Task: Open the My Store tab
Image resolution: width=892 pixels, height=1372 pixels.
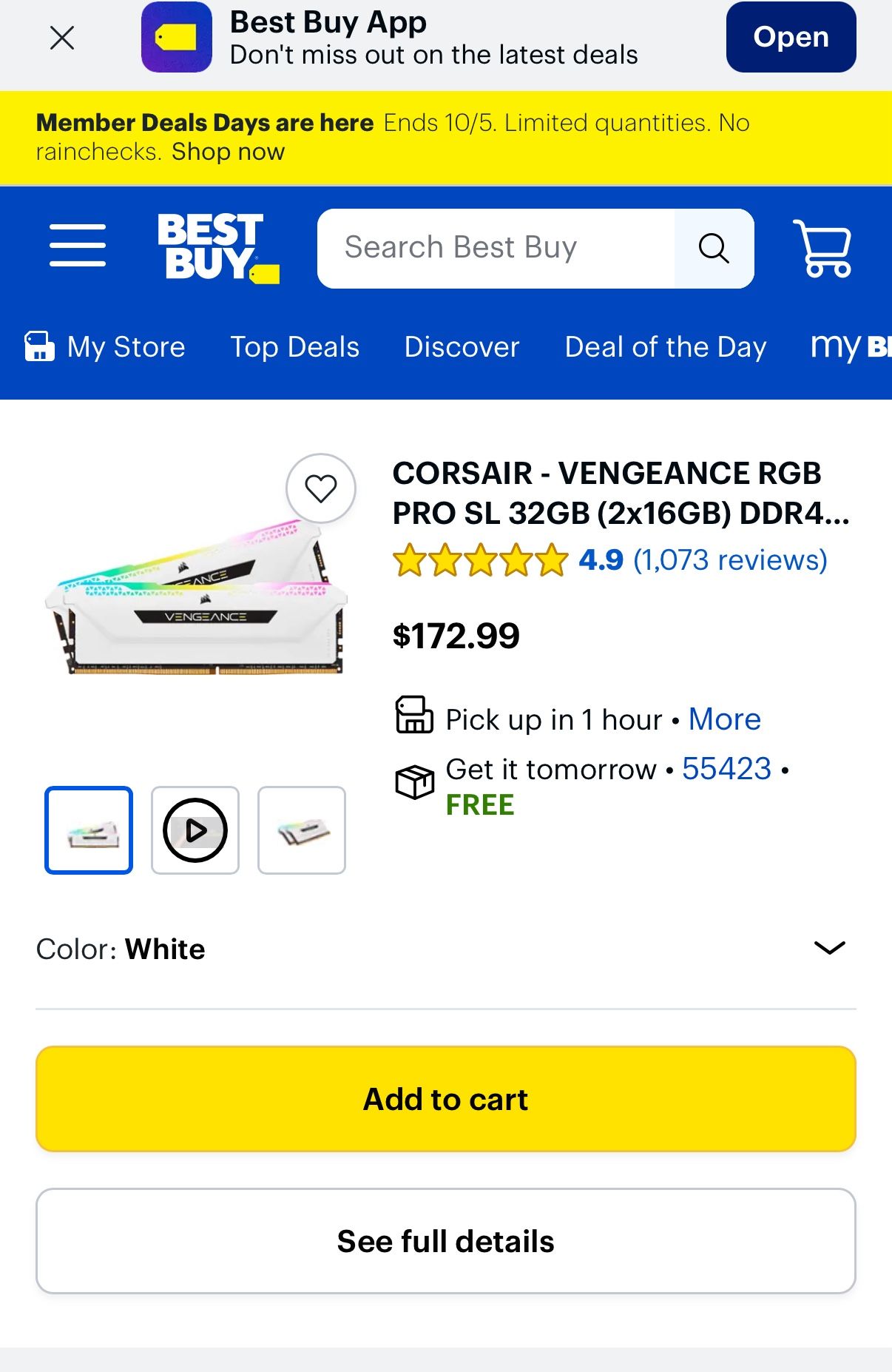Action: [106, 347]
